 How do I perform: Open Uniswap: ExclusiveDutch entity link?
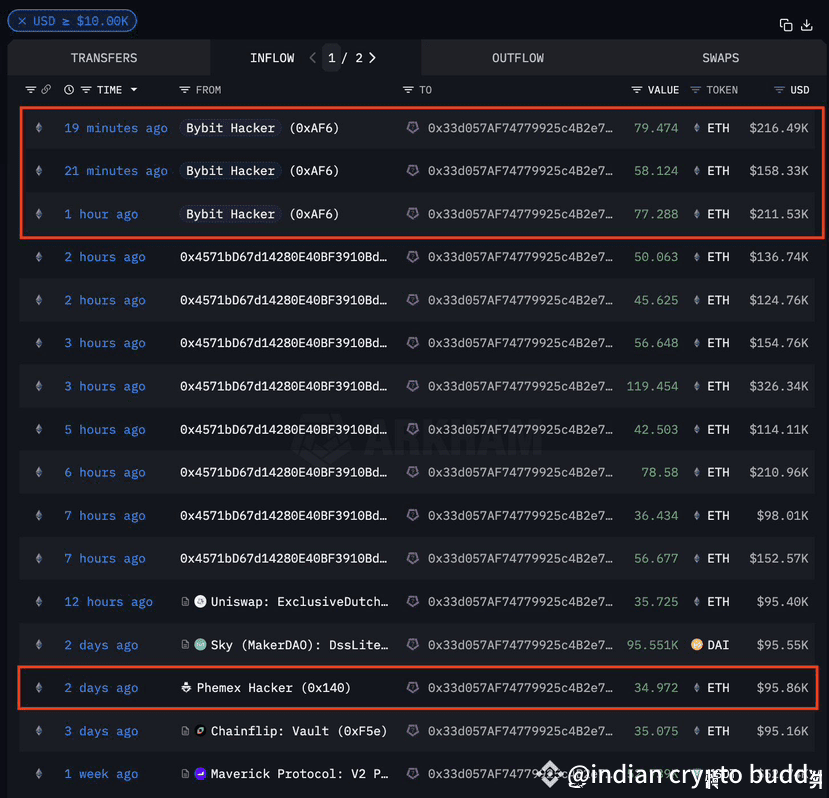coord(299,602)
